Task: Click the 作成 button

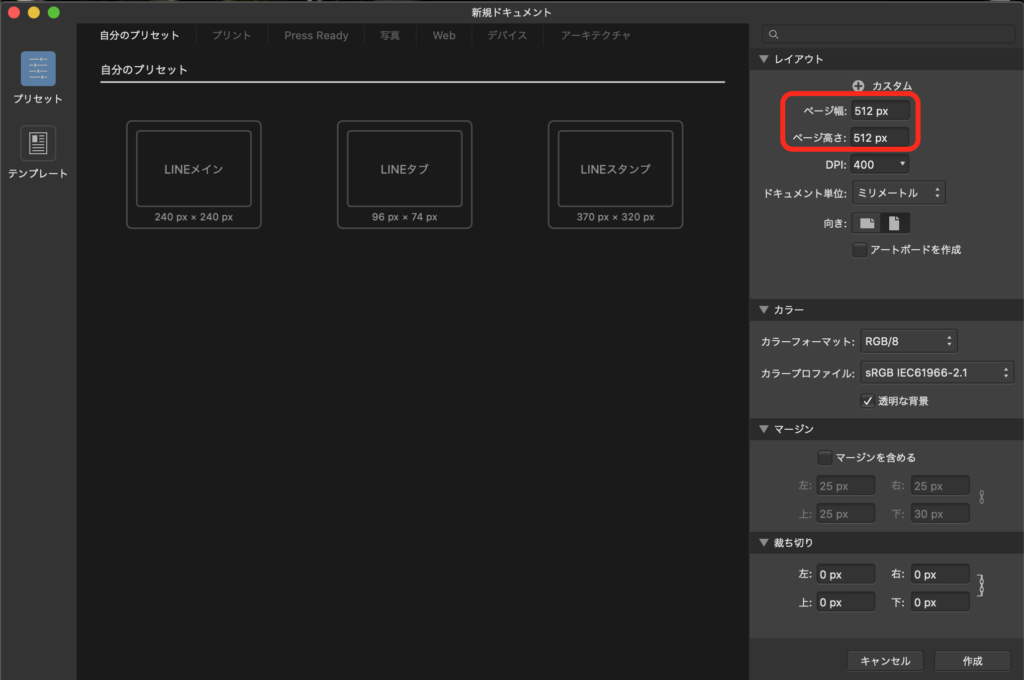Action: [x=972, y=661]
